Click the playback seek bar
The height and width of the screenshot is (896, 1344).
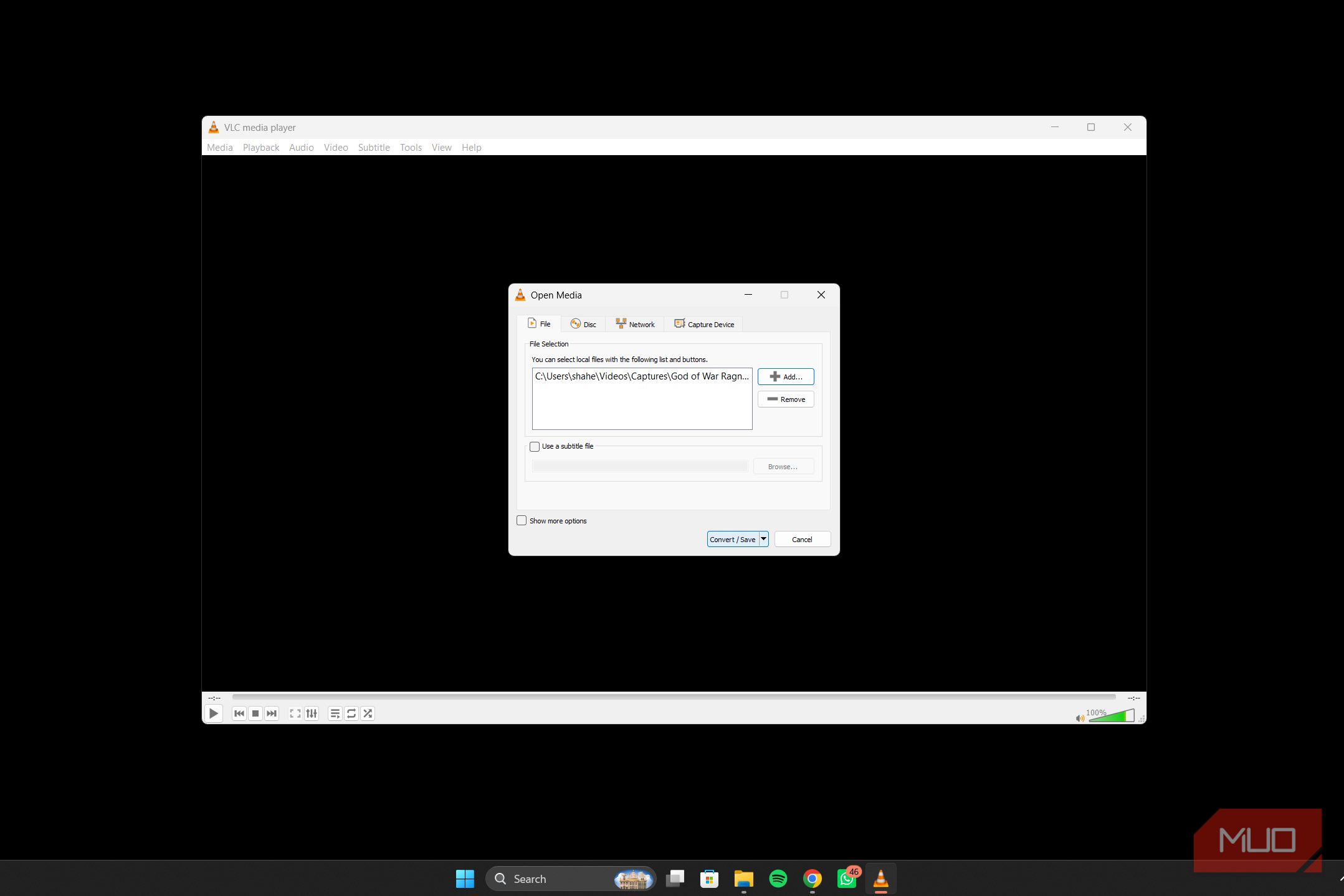click(x=674, y=697)
